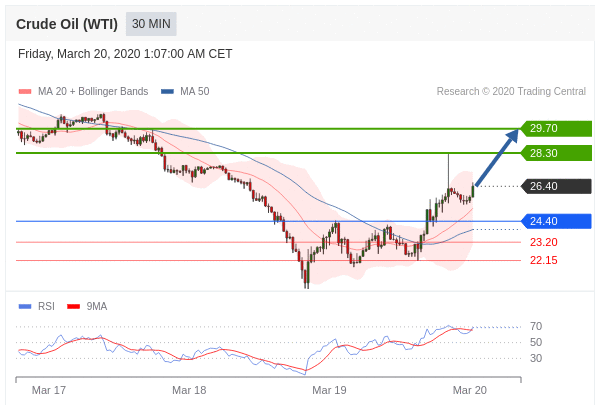Click the 29.70 green resistance label
The height and width of the screenshot is (411, 600).
tap(556, 128)
